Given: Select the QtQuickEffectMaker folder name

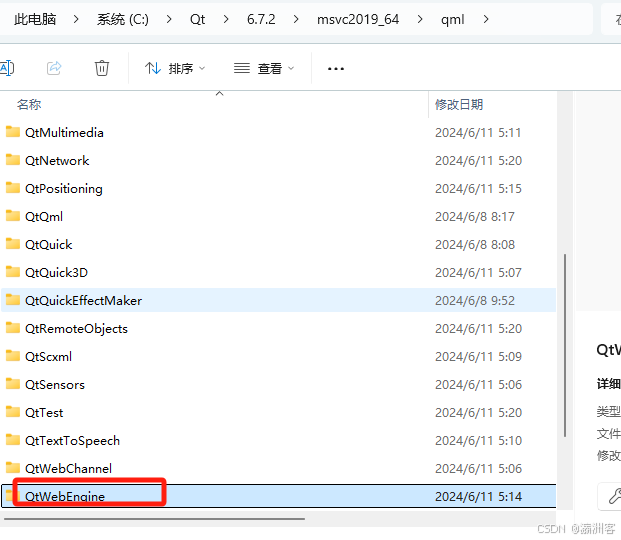Looking at the screenshot, I should click(84, 301).
